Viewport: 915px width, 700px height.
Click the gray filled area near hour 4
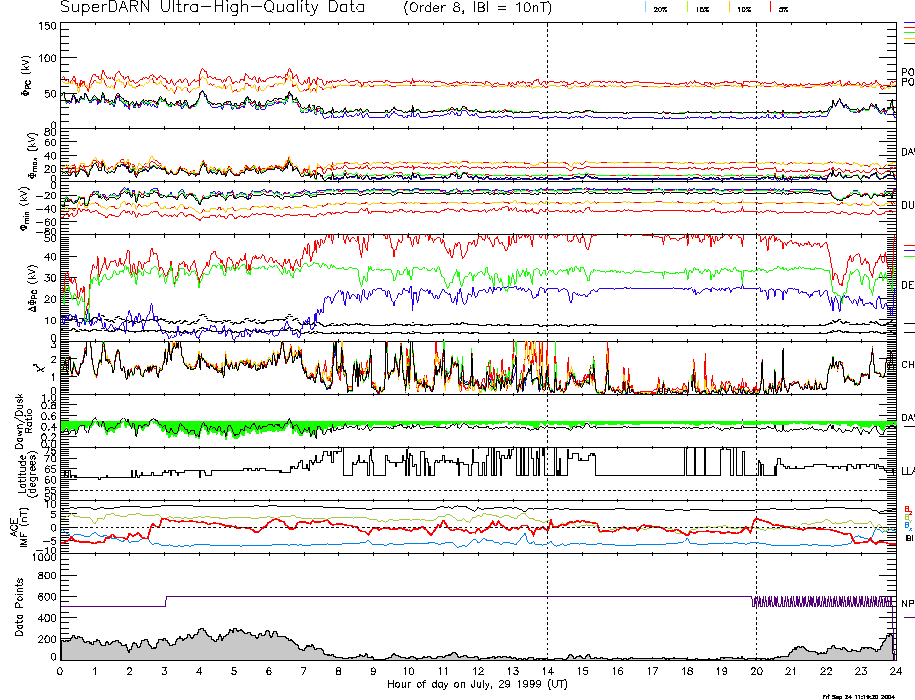pyautogui.click(x=200, y=648)
